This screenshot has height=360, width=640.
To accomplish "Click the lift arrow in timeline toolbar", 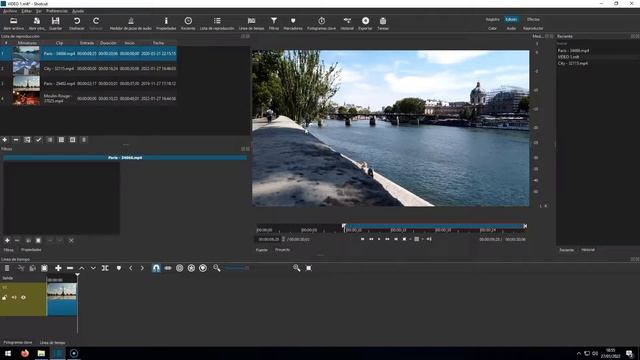I will (82, 268).
